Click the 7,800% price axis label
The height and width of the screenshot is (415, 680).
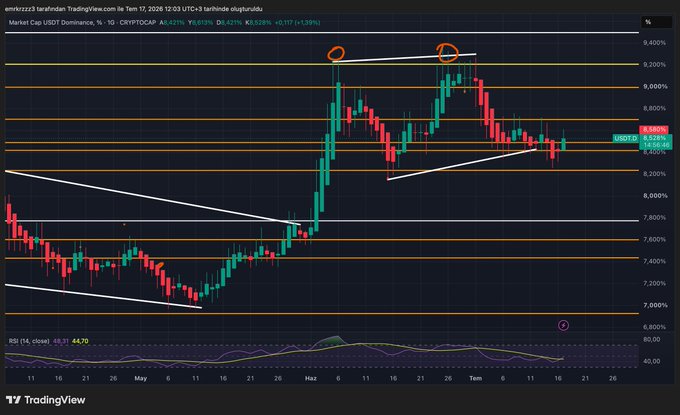(654, 218)
